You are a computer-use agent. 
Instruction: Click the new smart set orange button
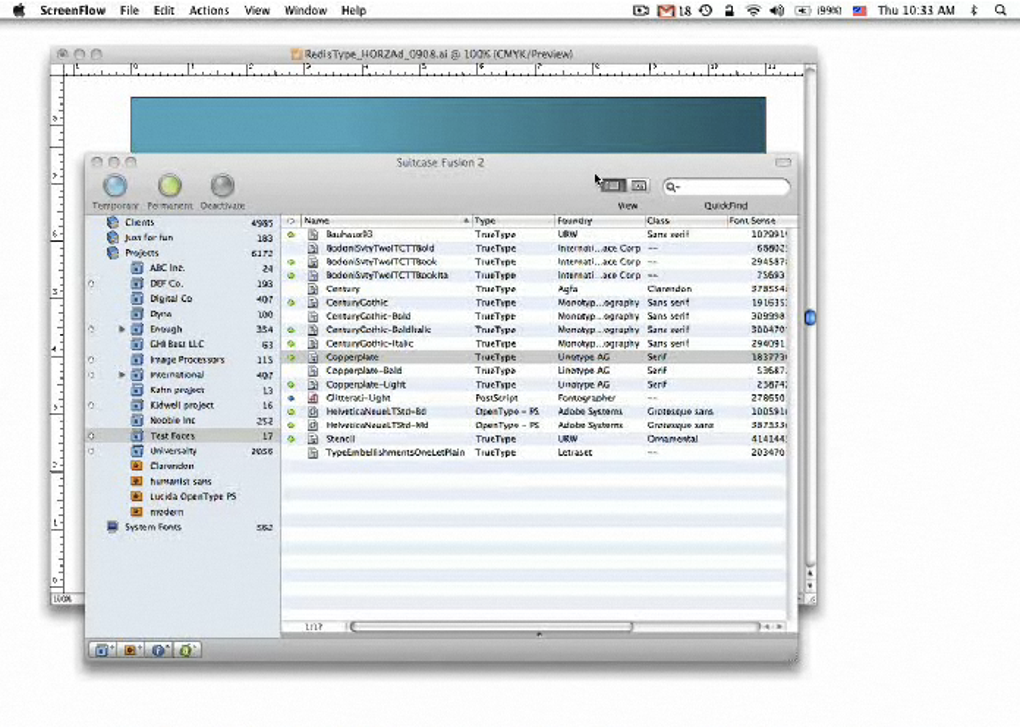pyautogui.click(x=131, y=650)
